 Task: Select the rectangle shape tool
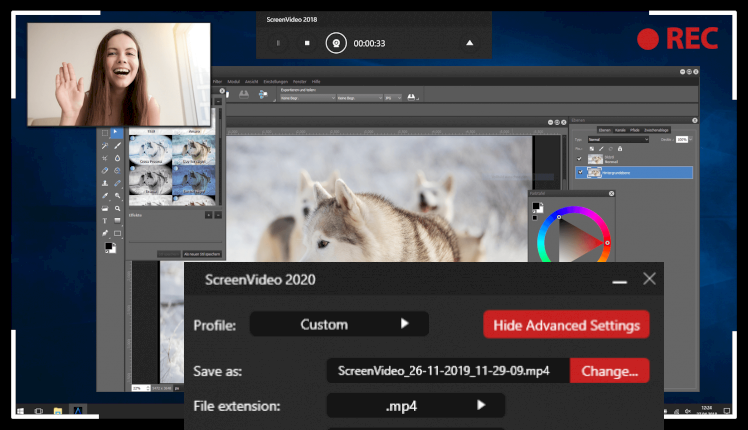[x=117, y=233]
